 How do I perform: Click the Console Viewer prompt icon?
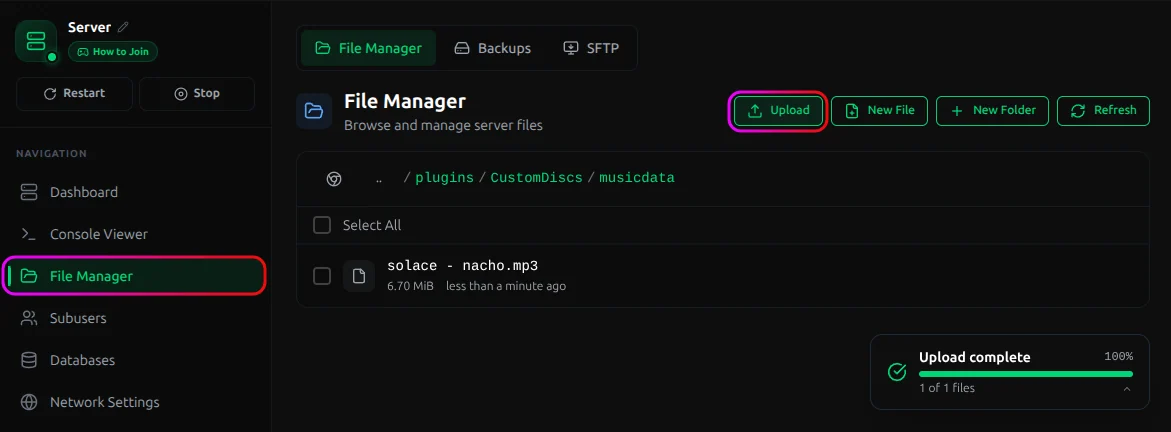[29, 234]
